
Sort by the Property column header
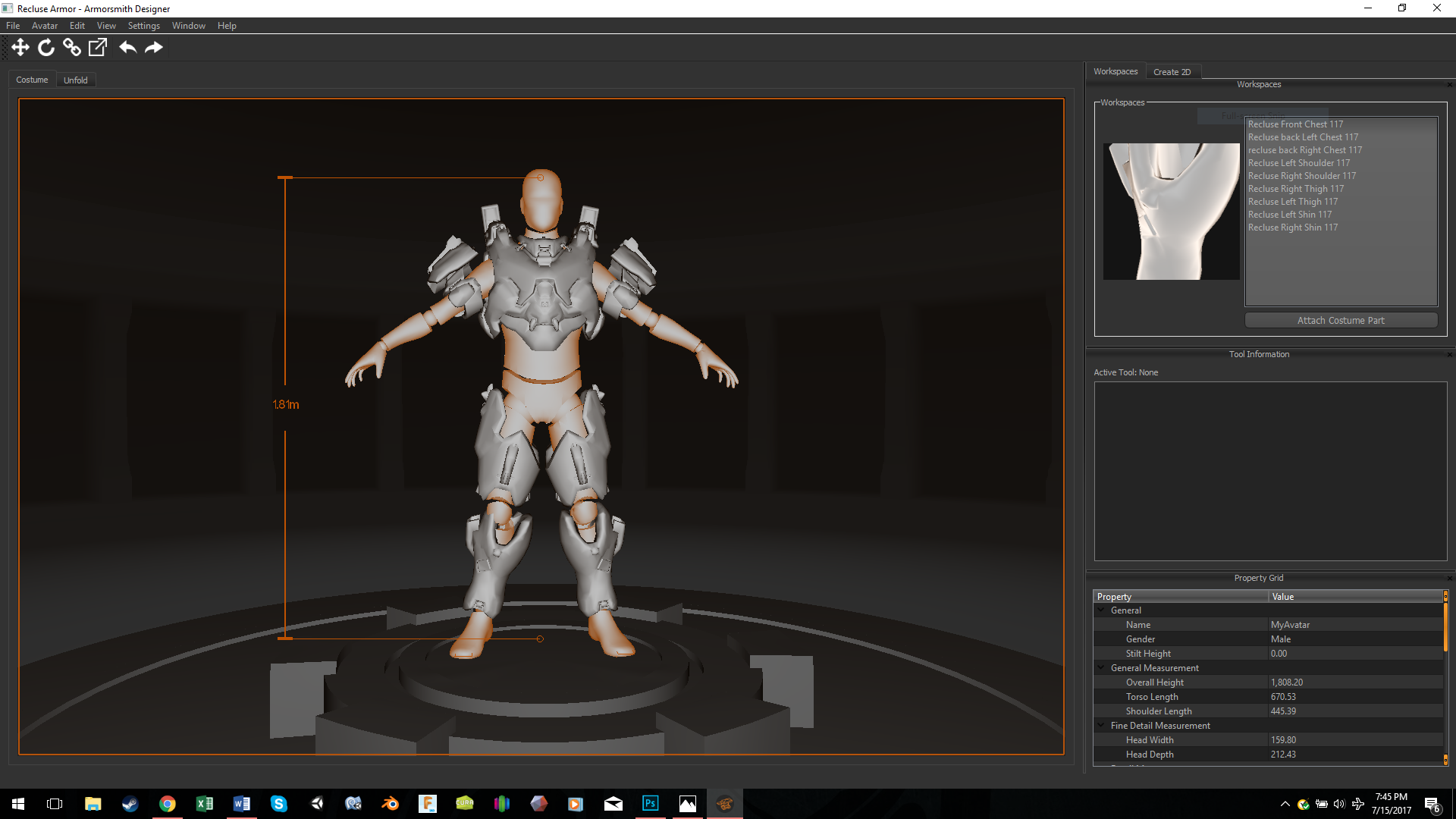1181,597
